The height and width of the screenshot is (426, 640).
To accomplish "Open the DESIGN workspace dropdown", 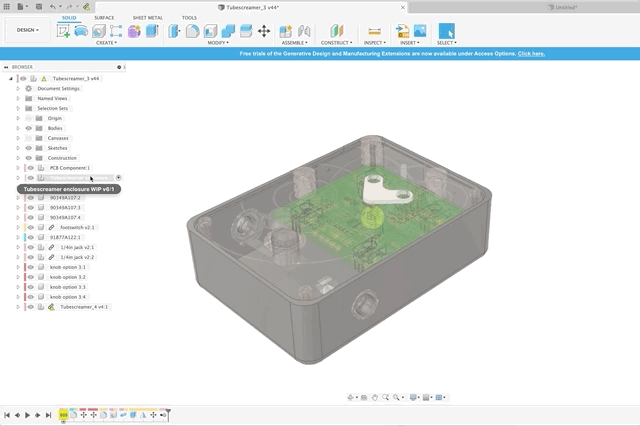I will [x=25, y=30].
